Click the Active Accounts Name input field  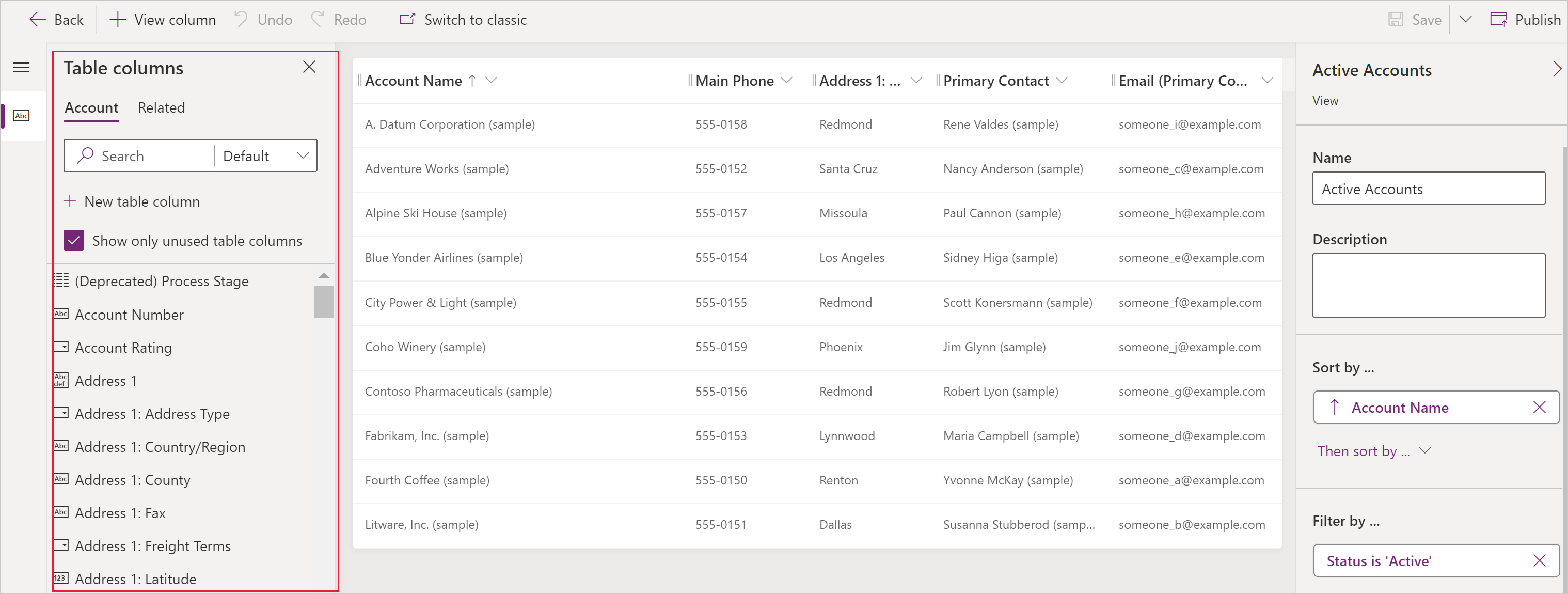pyautogui.click(x=1430, y=189)
